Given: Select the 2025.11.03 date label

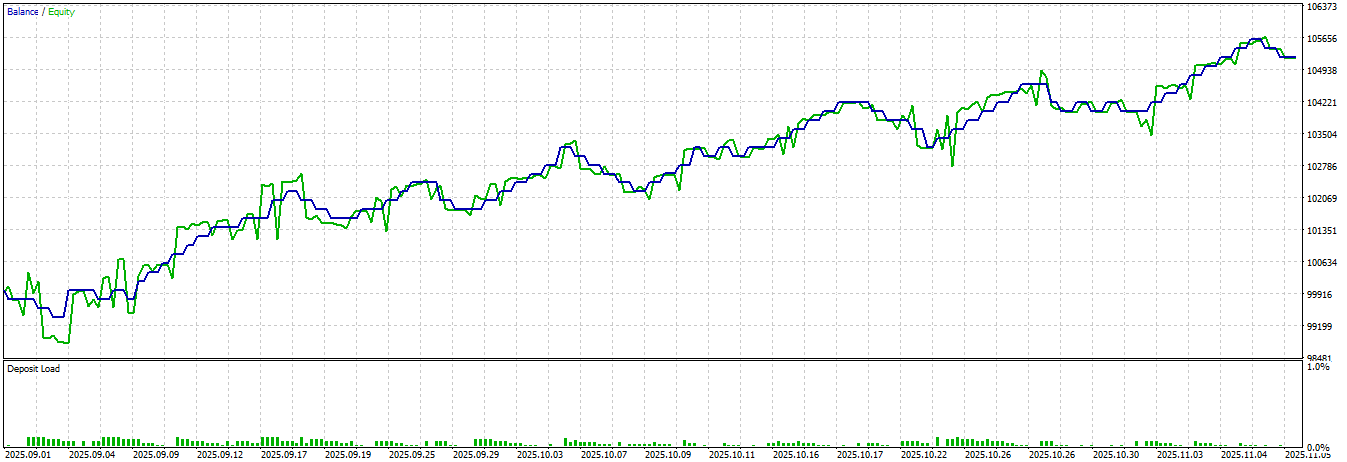Looking at the screenshot, I should pyautogui.click(x=1180, y=455).
